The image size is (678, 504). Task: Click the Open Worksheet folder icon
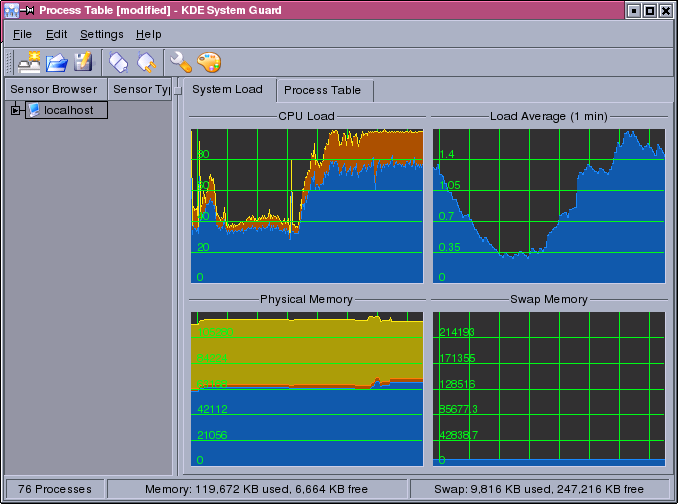pos(57,62)
